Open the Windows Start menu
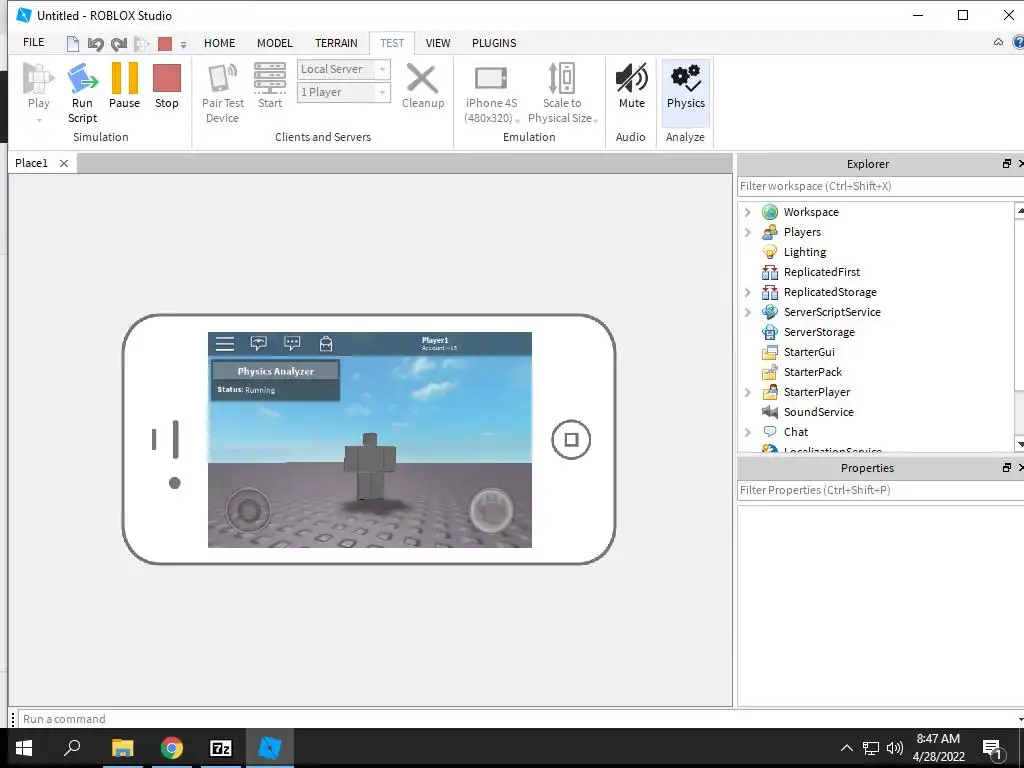Viewport: 1024px width, 768px height. 24,748
